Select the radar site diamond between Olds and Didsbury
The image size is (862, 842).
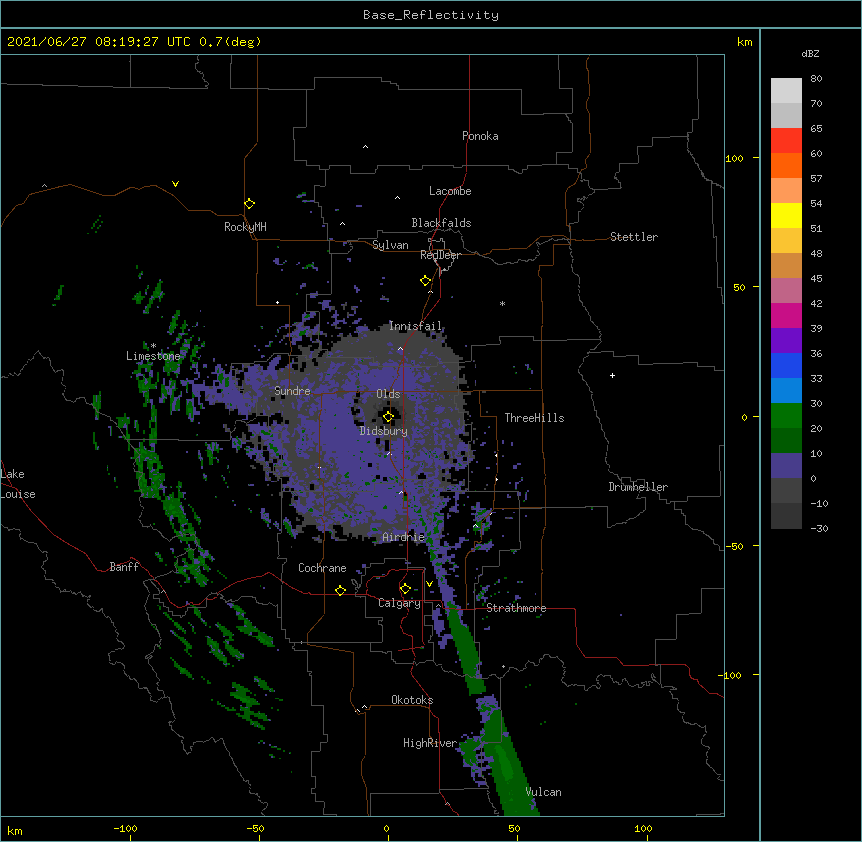(x=388, y=417)
